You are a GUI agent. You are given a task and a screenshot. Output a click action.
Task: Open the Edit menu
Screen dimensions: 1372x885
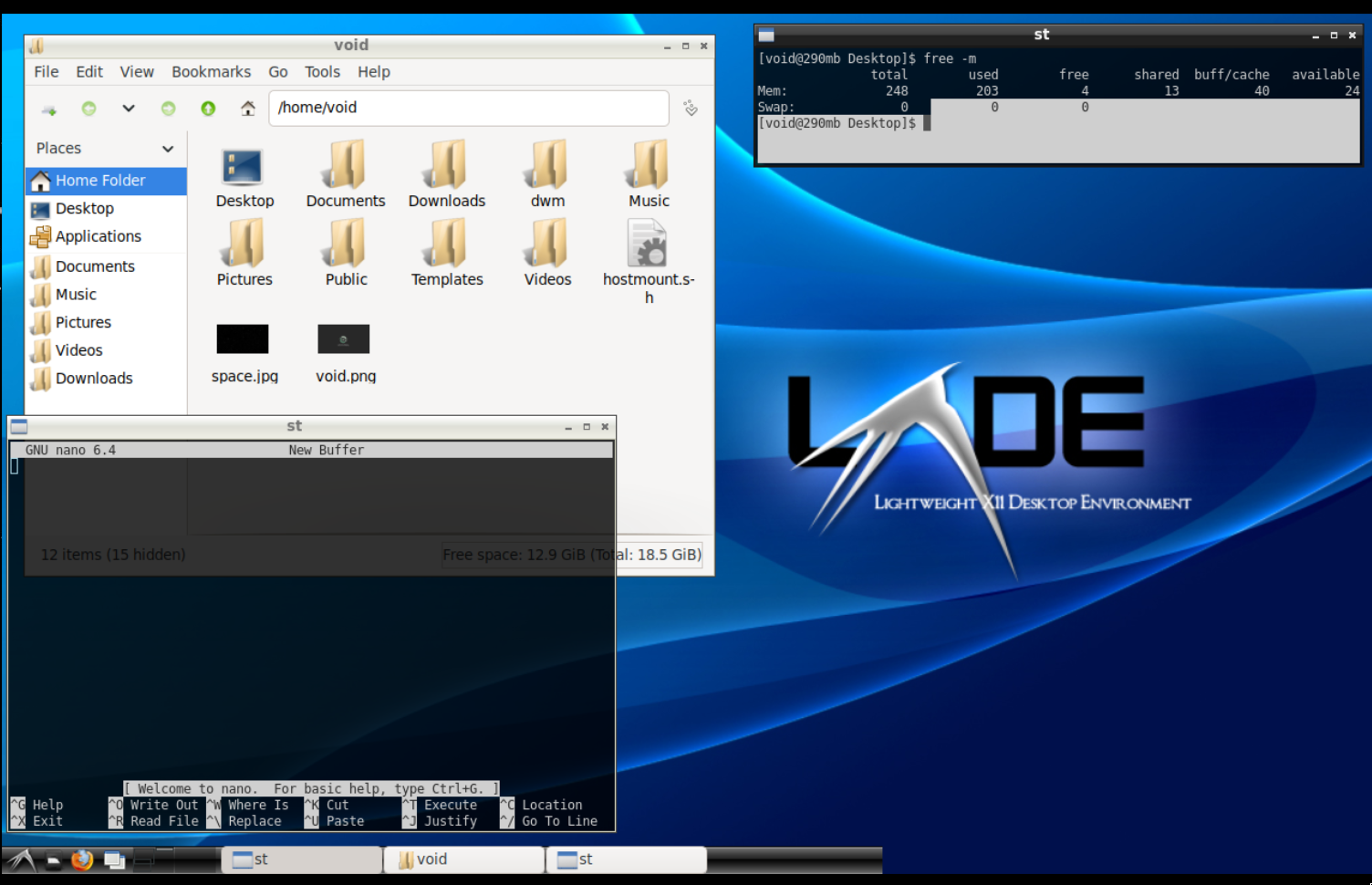[89, 72]
